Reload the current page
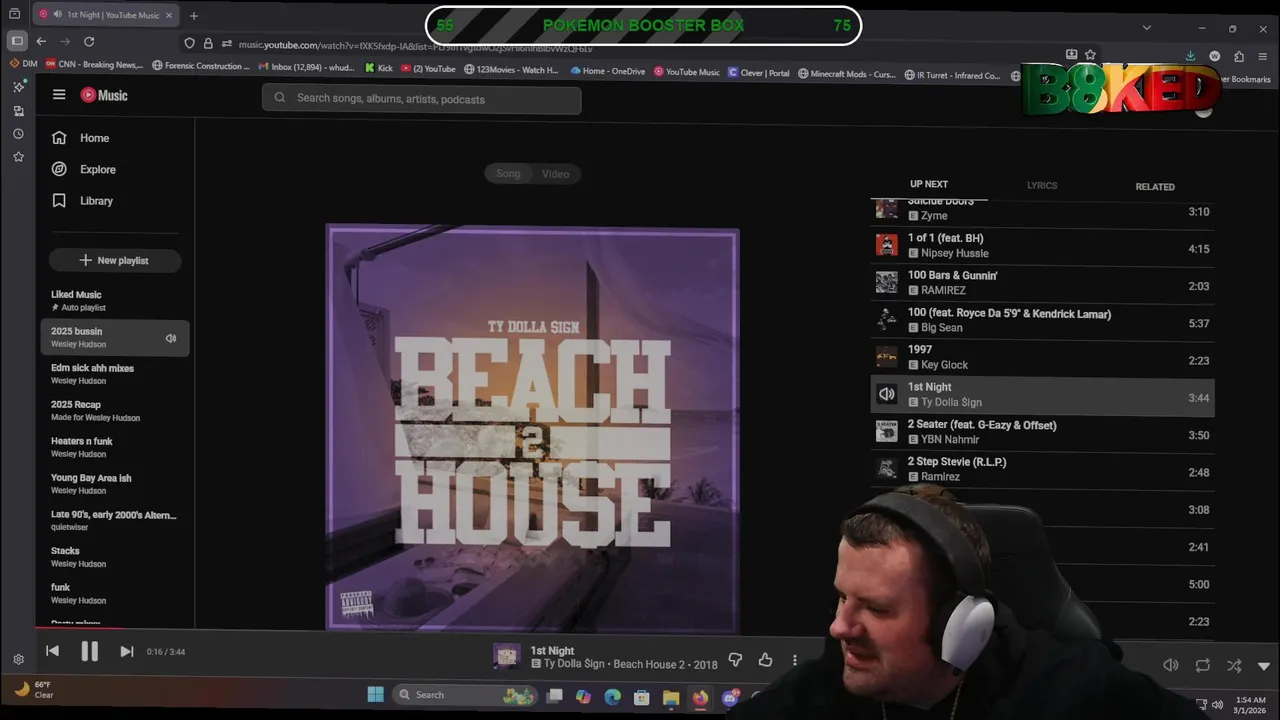The width and height of the screenshot is (1280, 720). (89, 41)
